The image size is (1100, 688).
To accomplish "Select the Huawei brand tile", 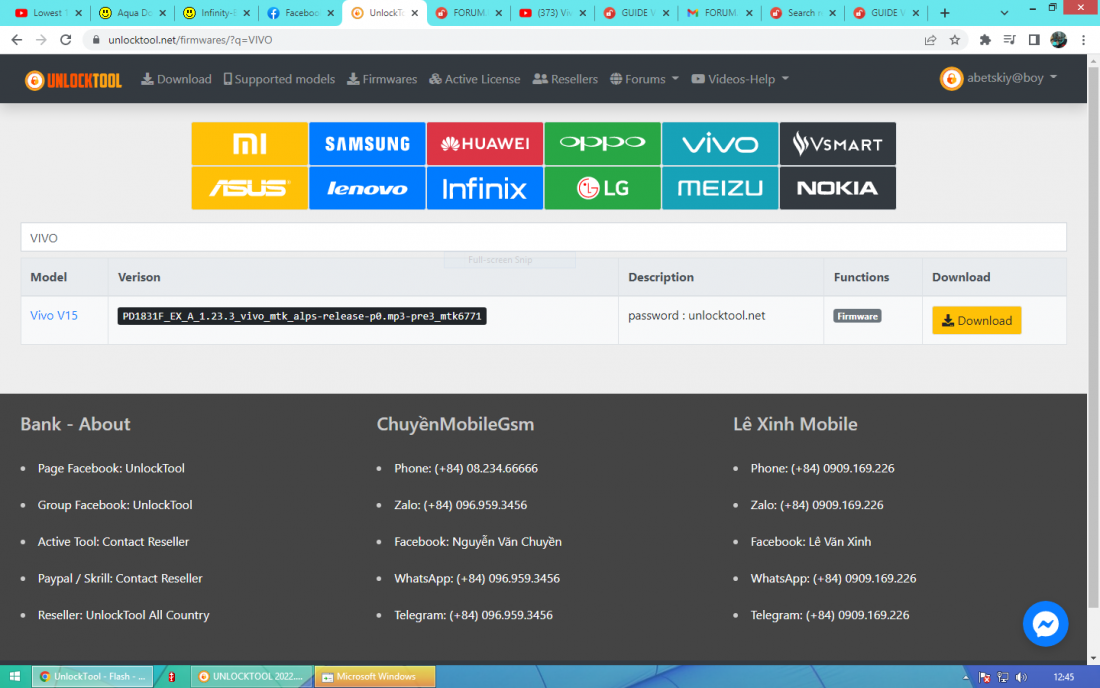I will pos(485,144).
